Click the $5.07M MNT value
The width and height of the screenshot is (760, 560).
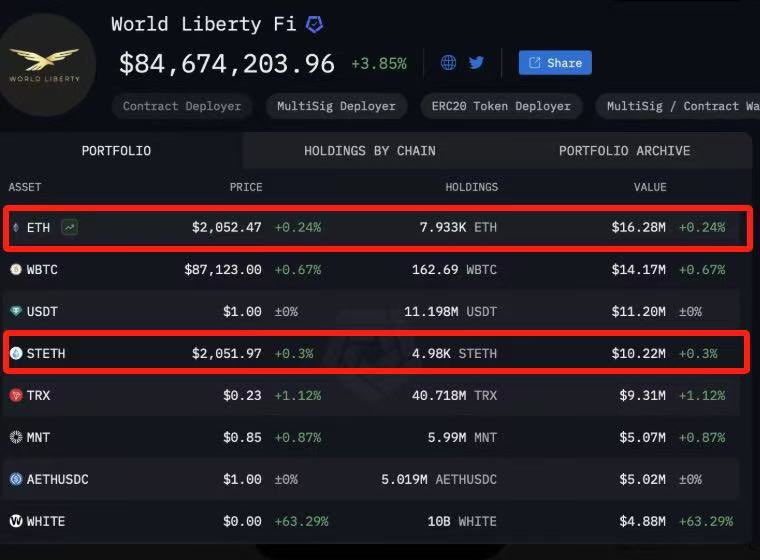[x=643, y=437]
